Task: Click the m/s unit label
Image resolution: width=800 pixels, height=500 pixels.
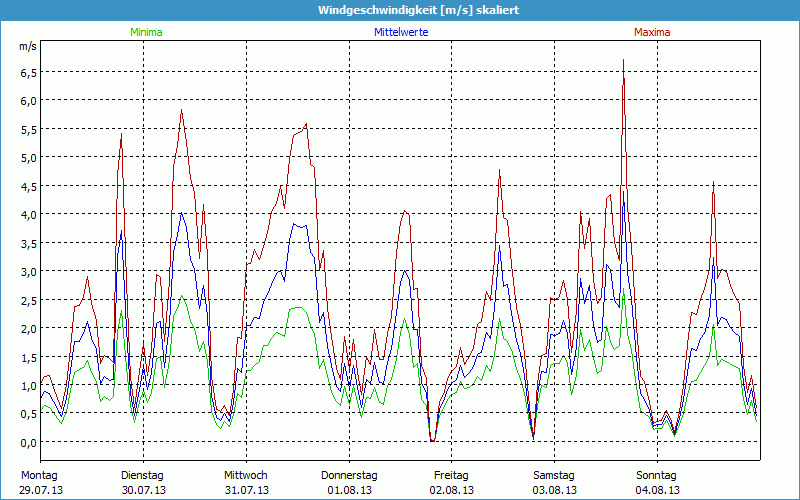Action: coord(28,46)
